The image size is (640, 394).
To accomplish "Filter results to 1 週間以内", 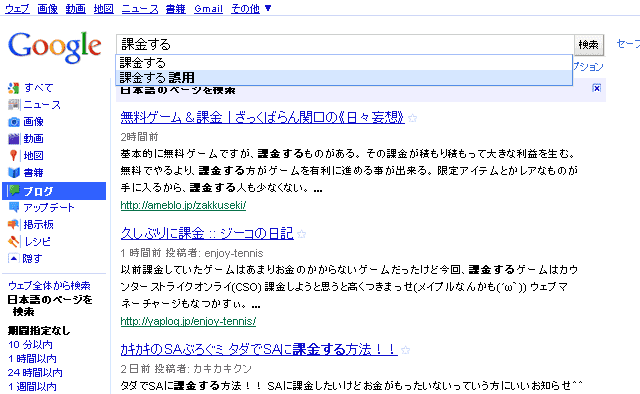I will [32, 386].
